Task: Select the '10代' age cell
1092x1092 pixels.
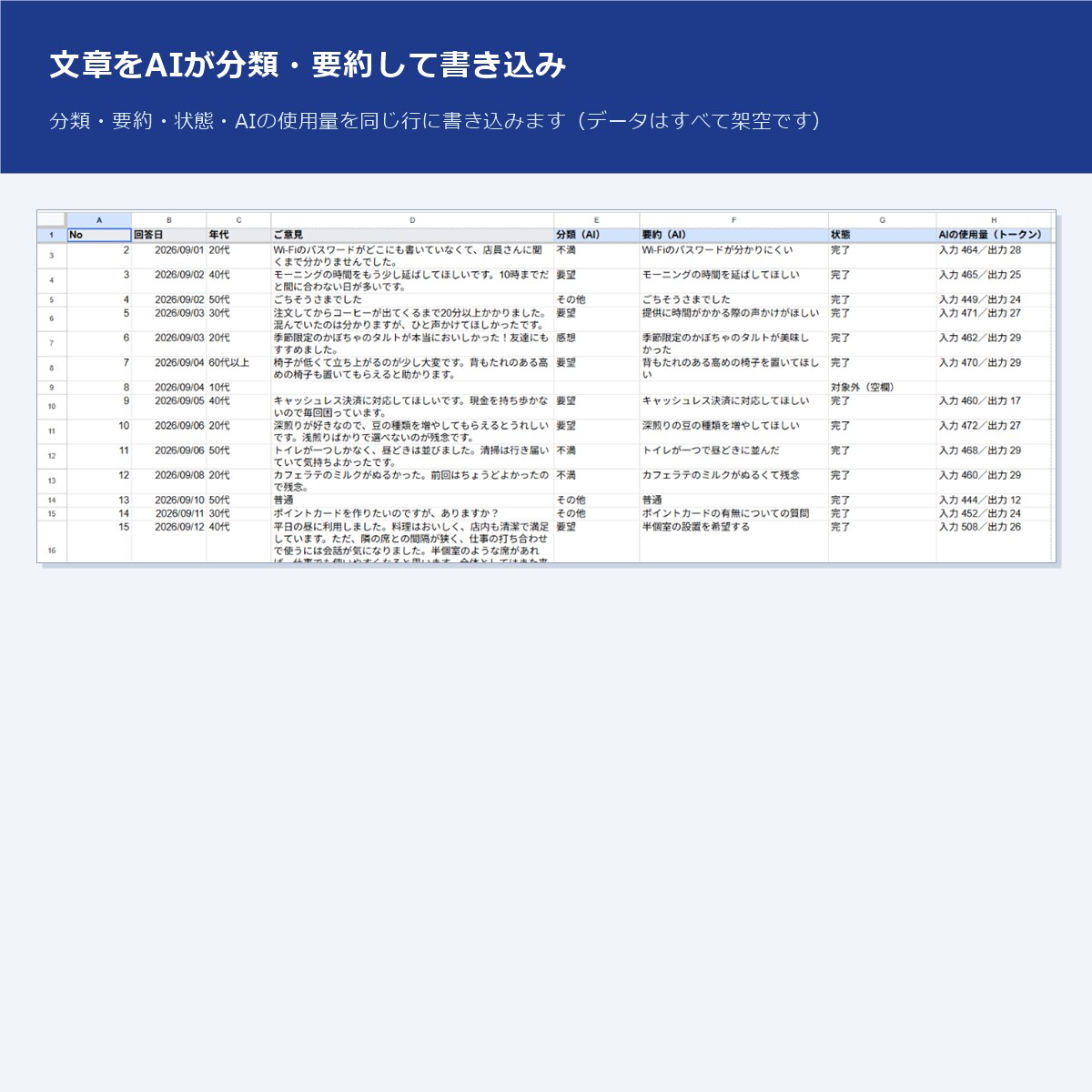Action: click(x=238, y=388)
